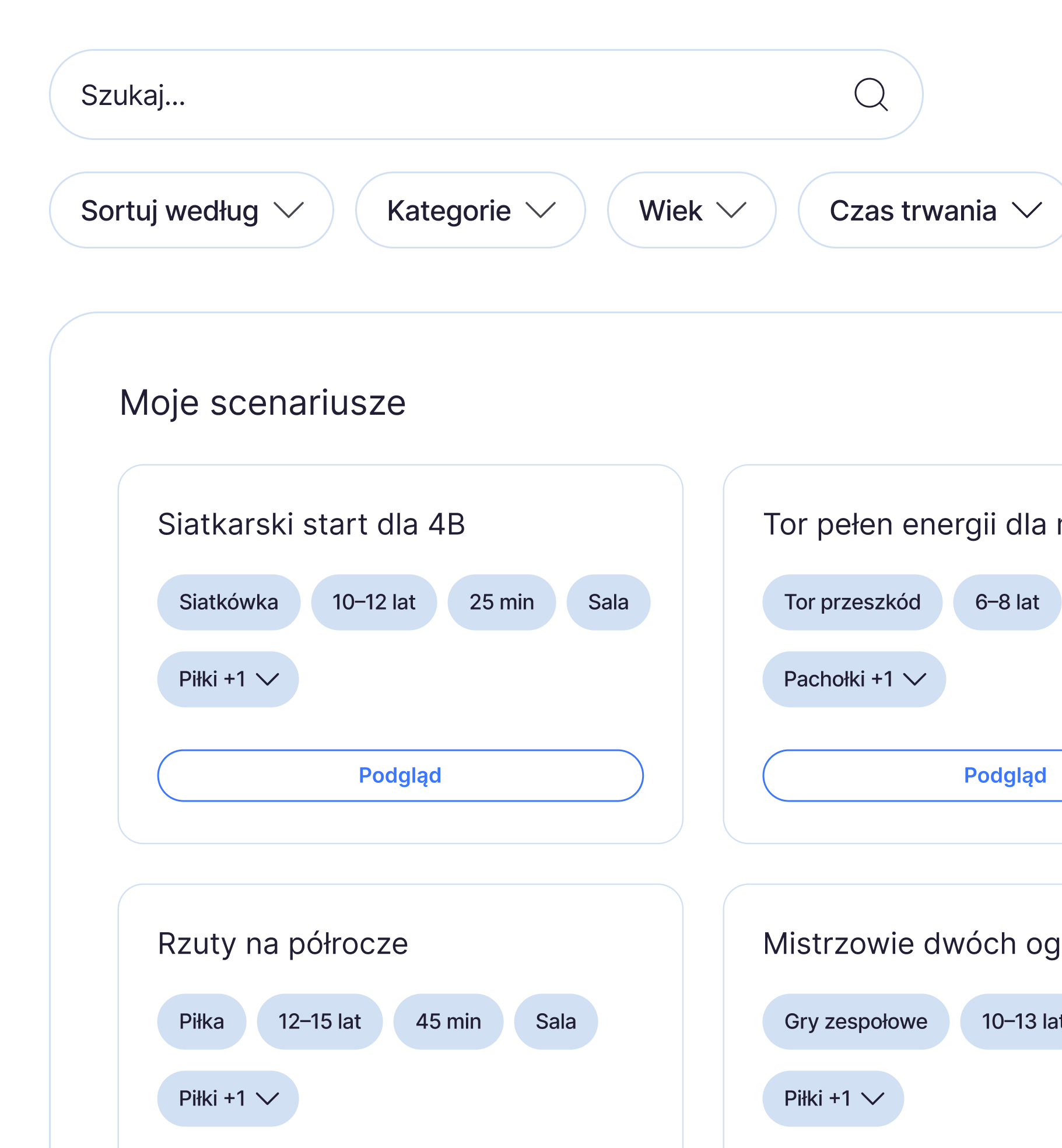Select the Tor przeszkód tag
The height and width of the screenshot is (1148, 1062).
[852, 602]
